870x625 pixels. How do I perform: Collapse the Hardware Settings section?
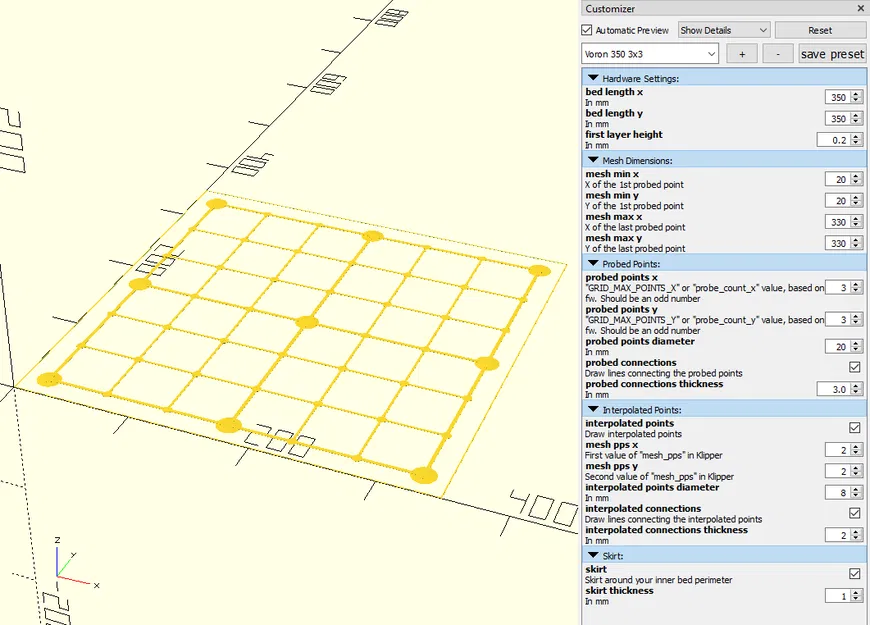[x=593, y=78]
